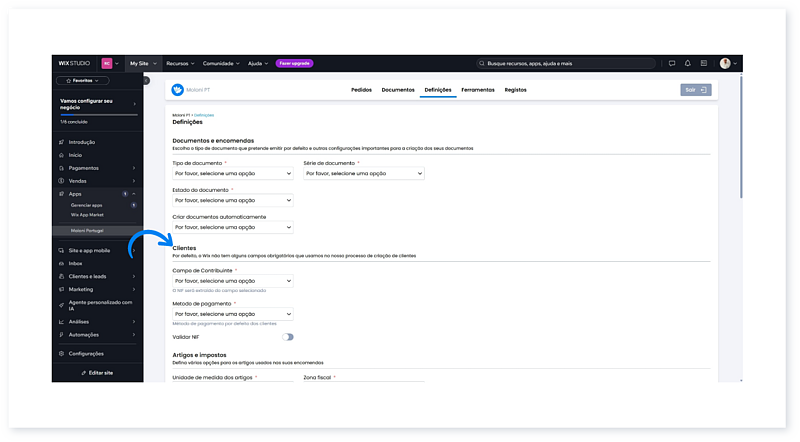Image resolution: width=800 pixels, height=442 pixels.
Task: Click the Fazer upgrade button
Action: pyautogui.click(x=294, y=63)
